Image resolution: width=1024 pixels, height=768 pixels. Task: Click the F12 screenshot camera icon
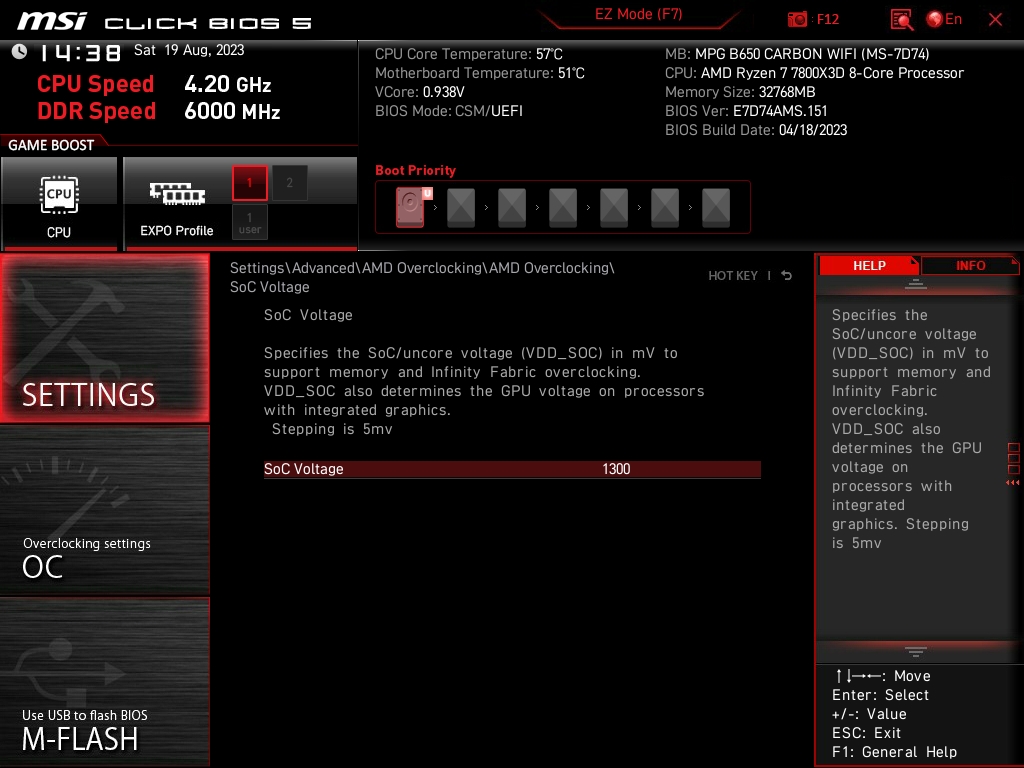point(797,20)
